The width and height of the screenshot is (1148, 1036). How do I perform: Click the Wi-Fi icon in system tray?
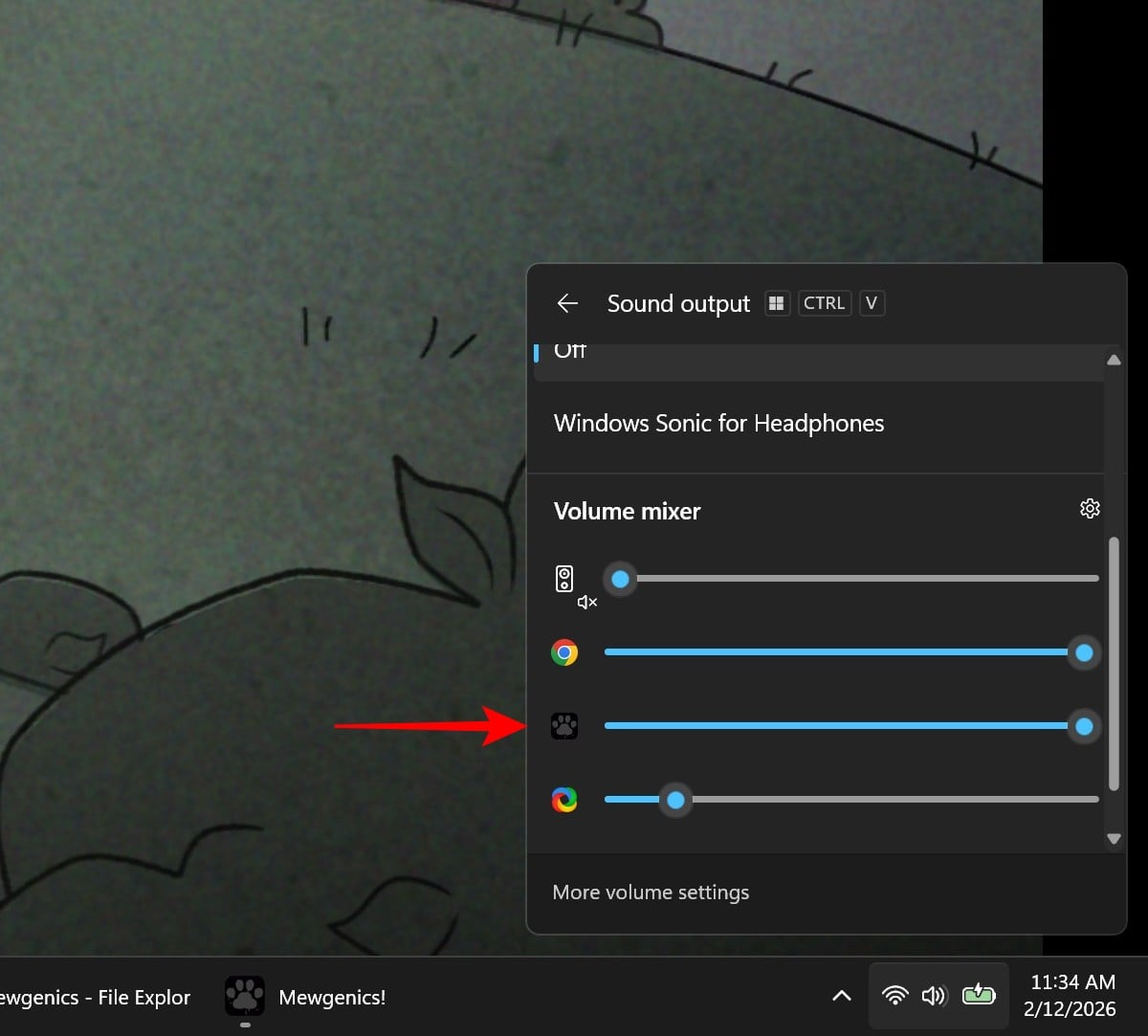(x=895, y=996)
